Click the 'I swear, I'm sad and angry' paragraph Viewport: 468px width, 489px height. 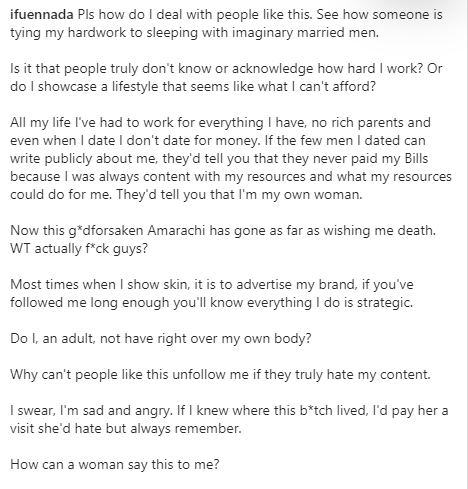coord(229,419)
